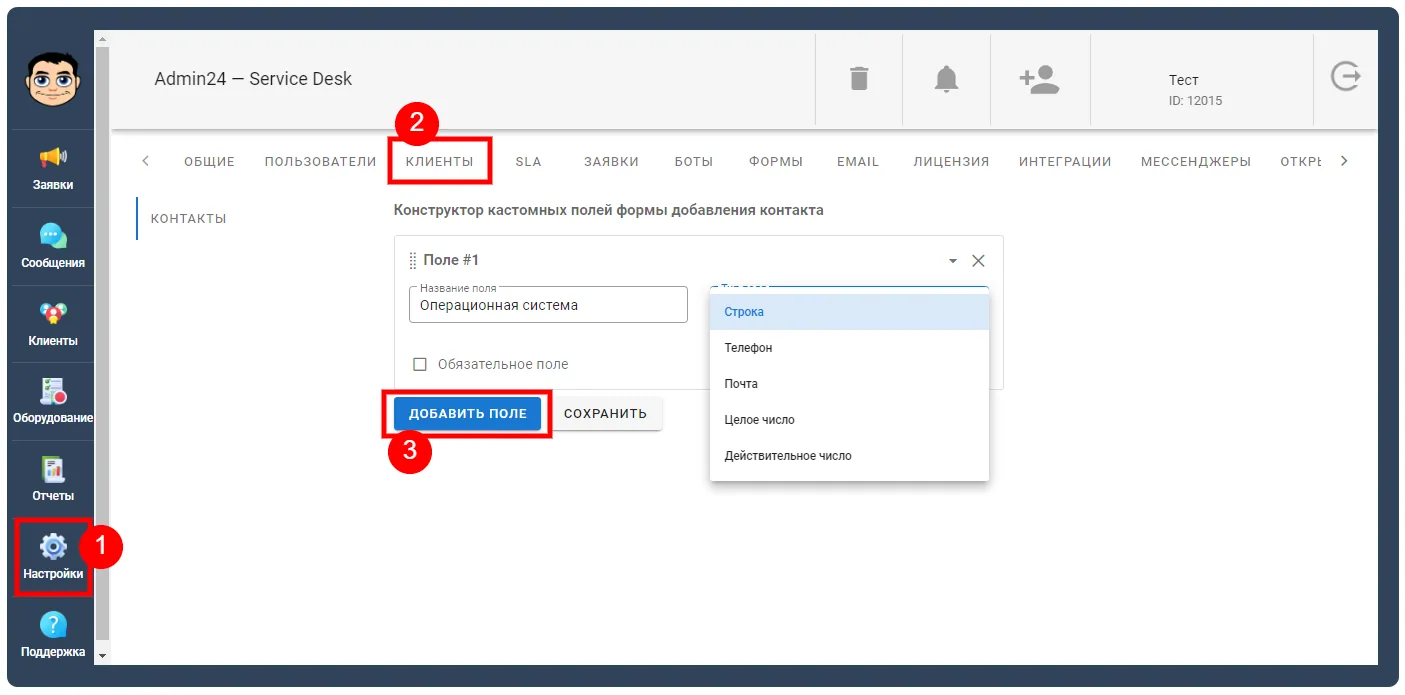Click the trash bin icon in header
1405x695 pixels.
(859, 79)
